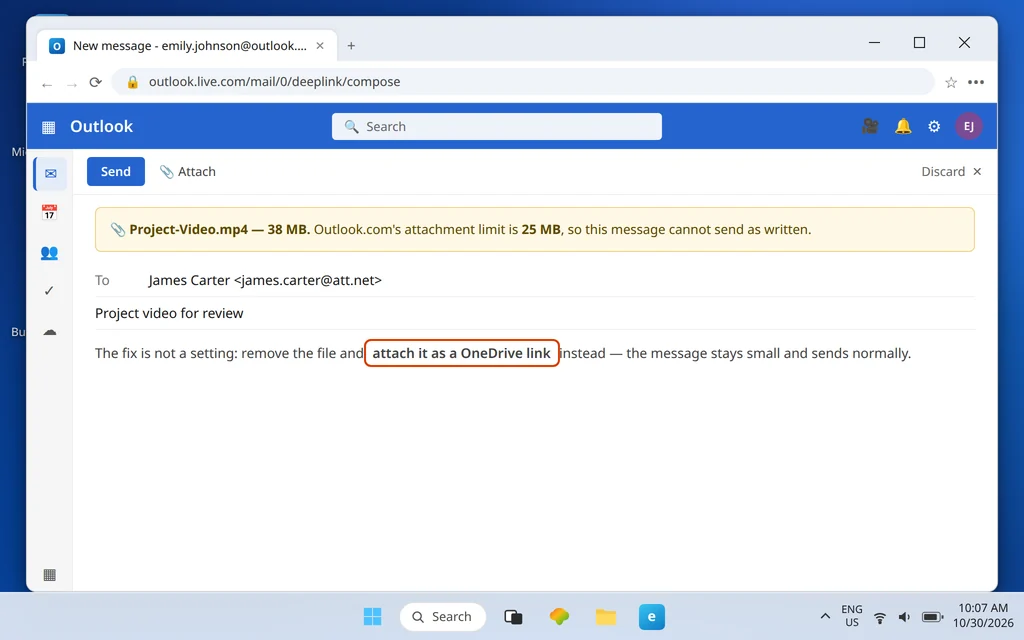Open browser menu three dots

976,82
